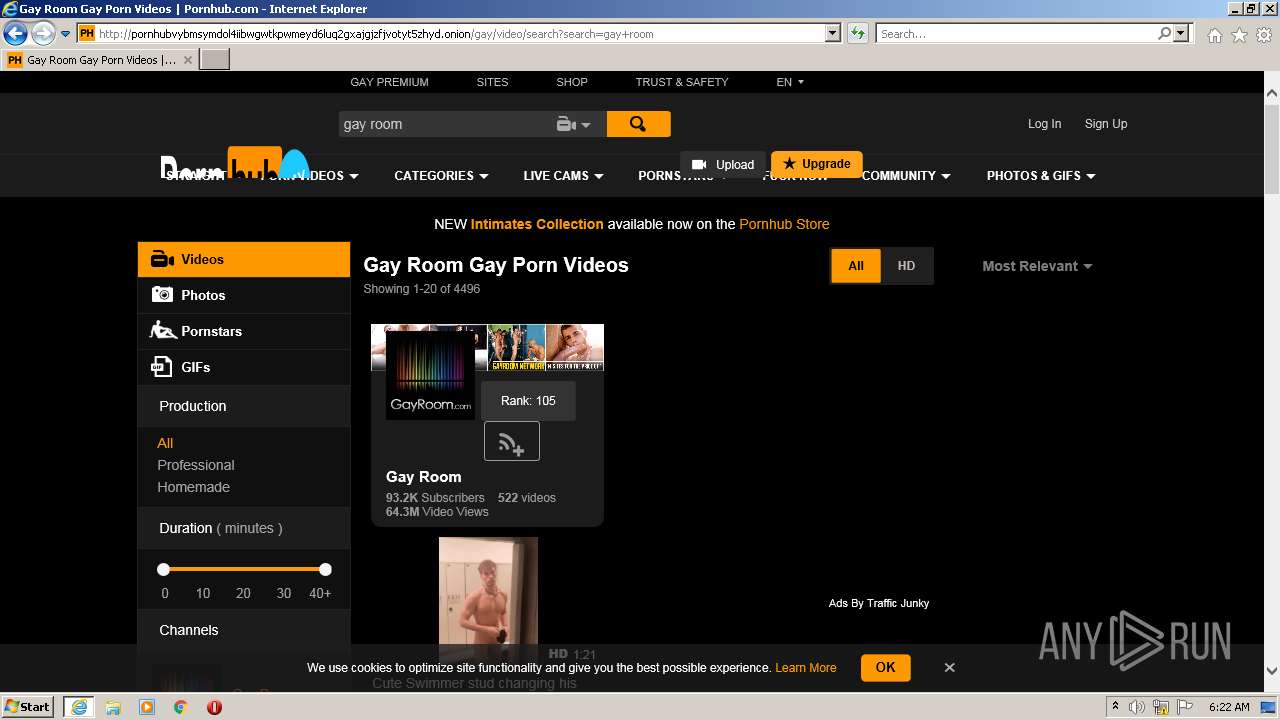Open the Intimates Collection link
The height and width of the screenshot is (720, 1280).
[537, 224]
